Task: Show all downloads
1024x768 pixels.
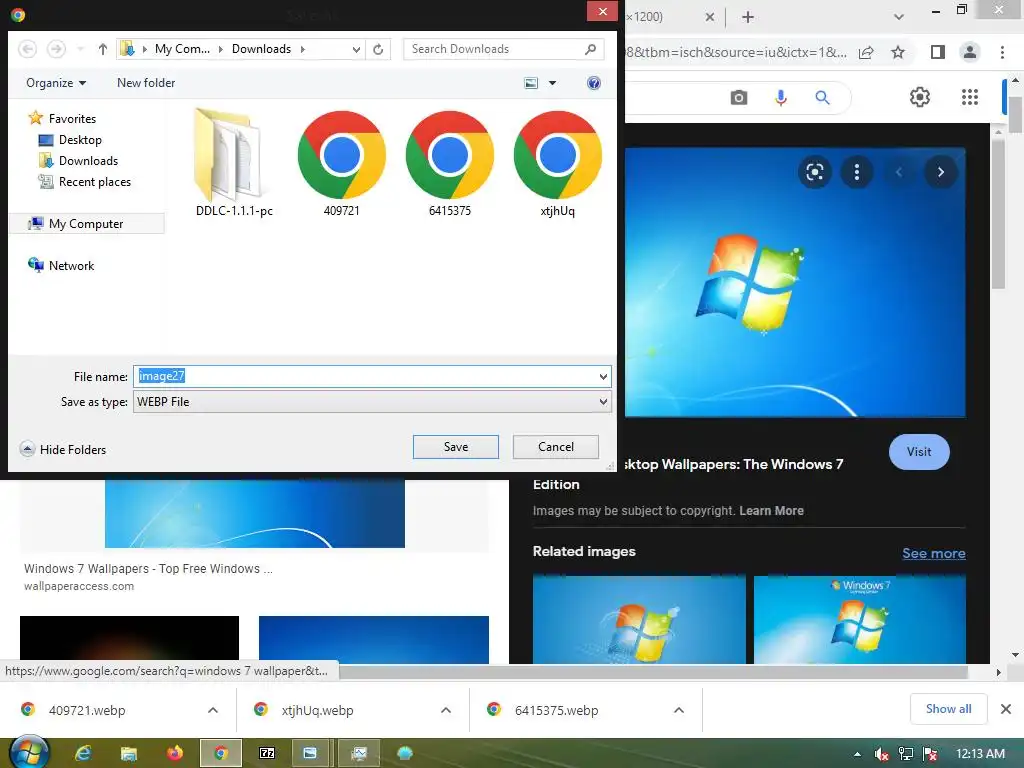Action: click(x=948, y=709)
